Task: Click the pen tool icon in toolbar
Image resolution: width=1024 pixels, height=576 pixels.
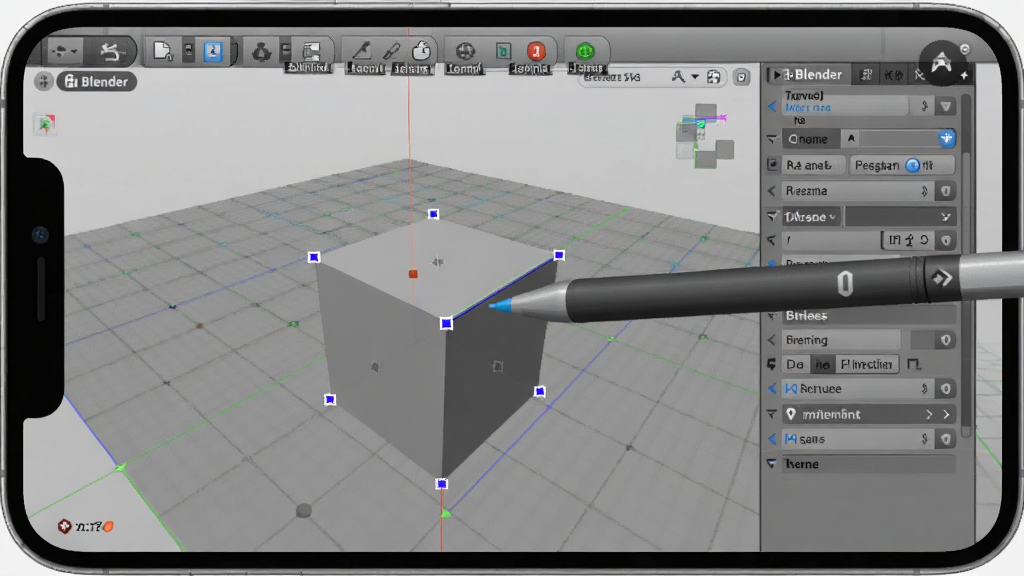Action: pyautogui.click(x=362, y=50)
